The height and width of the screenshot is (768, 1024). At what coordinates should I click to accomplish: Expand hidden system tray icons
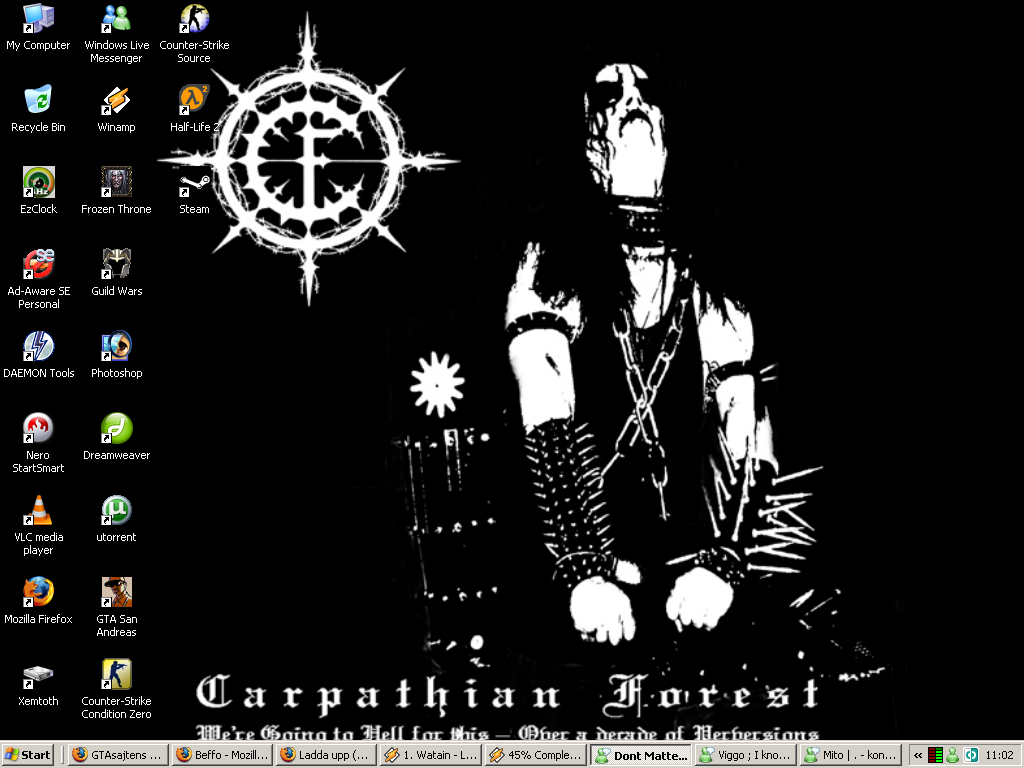pos(918,756)
